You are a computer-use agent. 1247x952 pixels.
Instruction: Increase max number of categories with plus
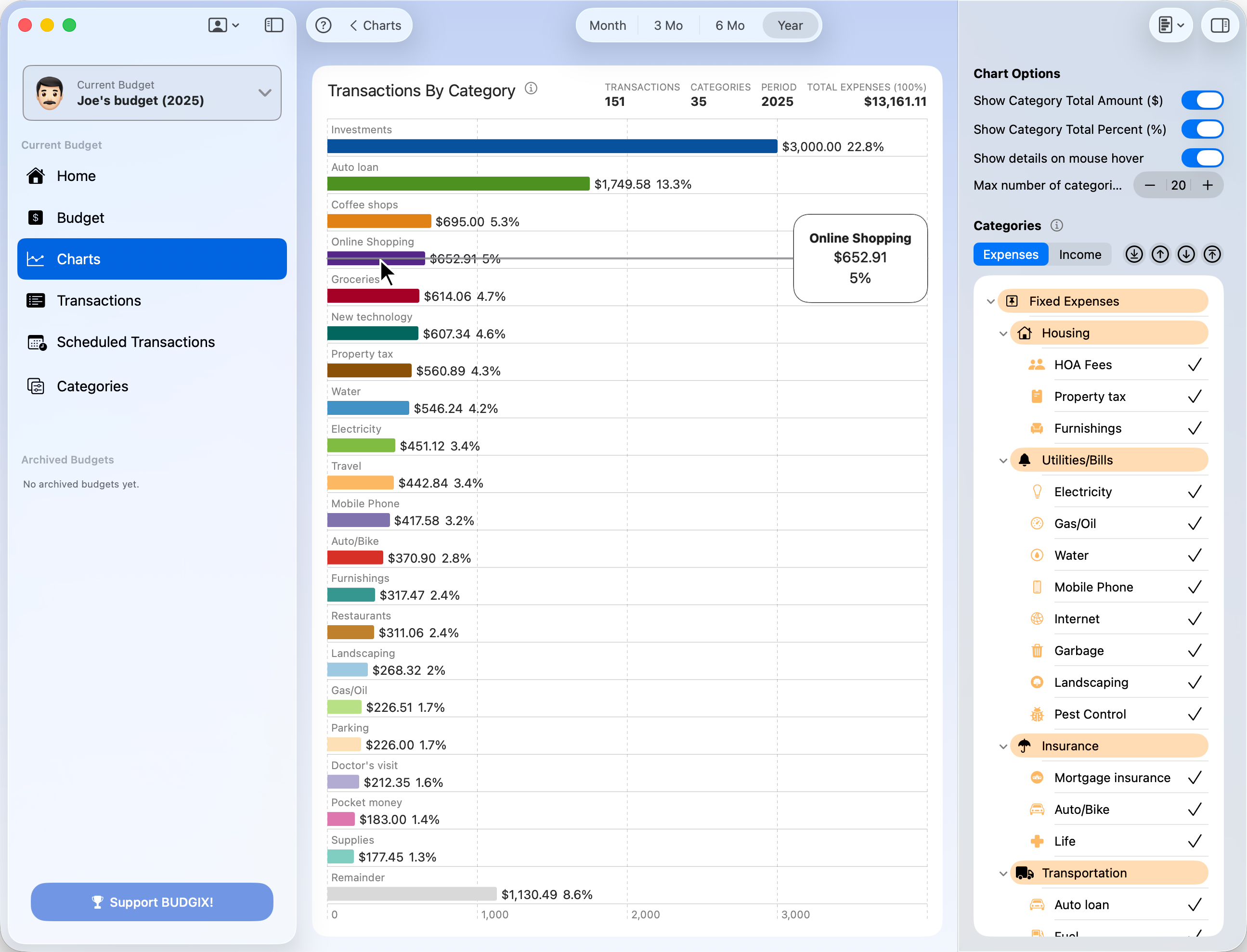pos(1208,185)
